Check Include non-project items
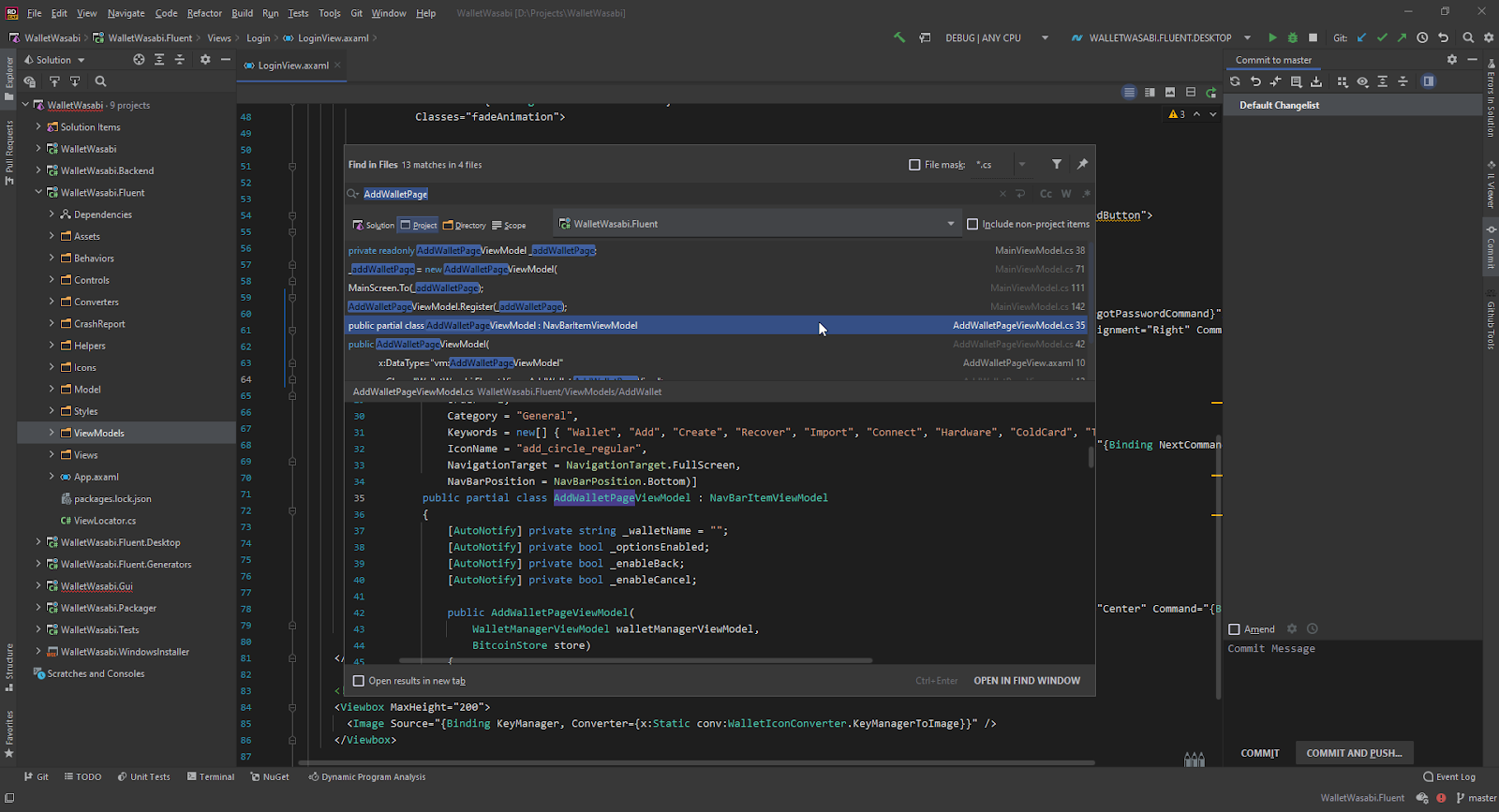The width and height of the screenshot is (1499, 812). (972, 224)
